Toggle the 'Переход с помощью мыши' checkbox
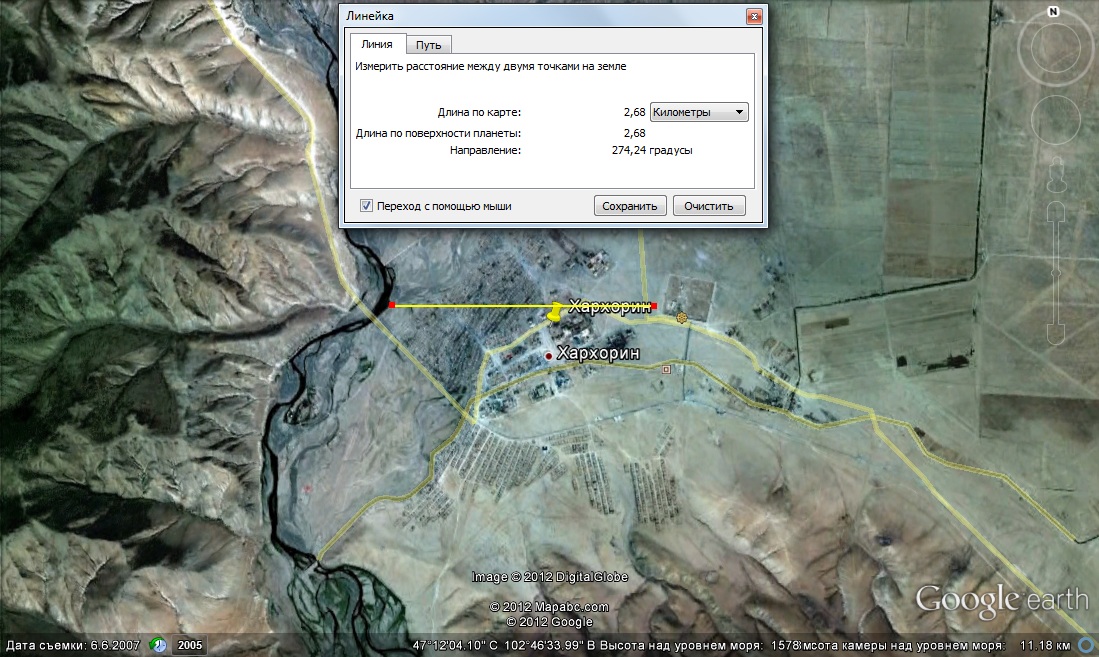1099x657 pixels. click(366, 206)
